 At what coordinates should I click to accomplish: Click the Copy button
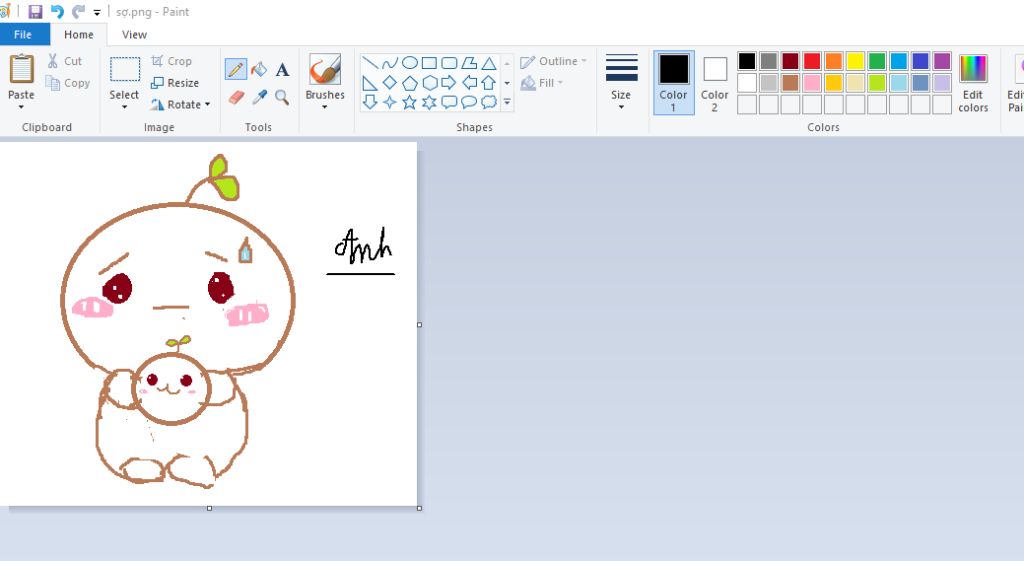click(67, 83)
